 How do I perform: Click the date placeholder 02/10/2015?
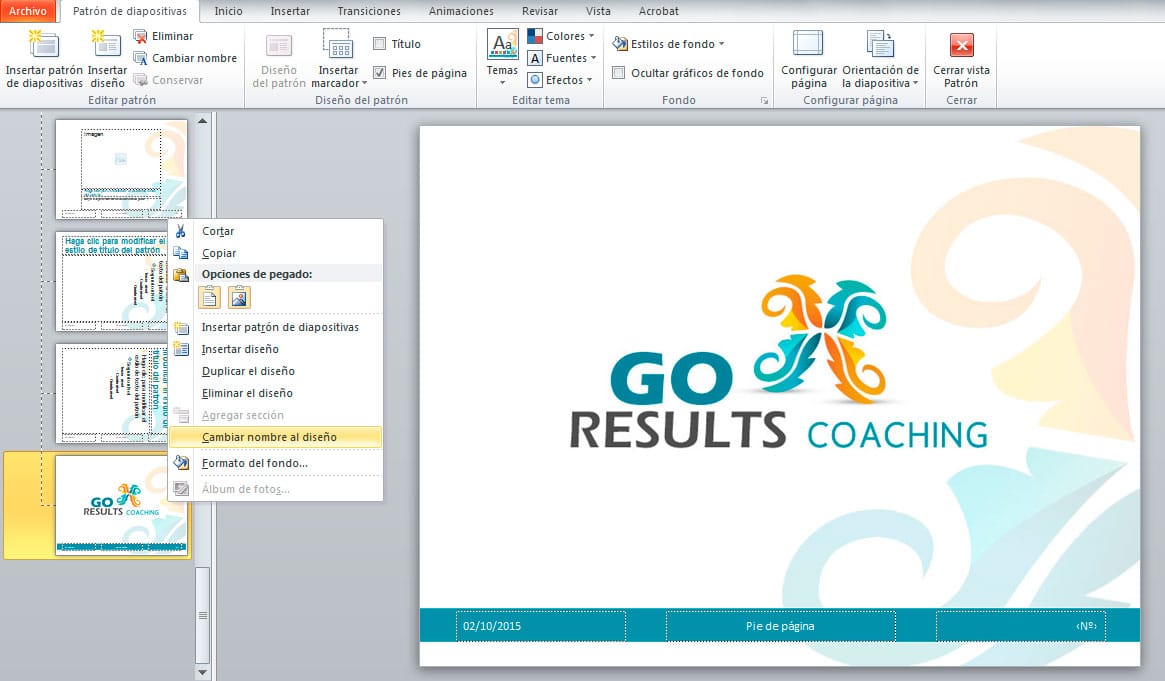point(540,625)
